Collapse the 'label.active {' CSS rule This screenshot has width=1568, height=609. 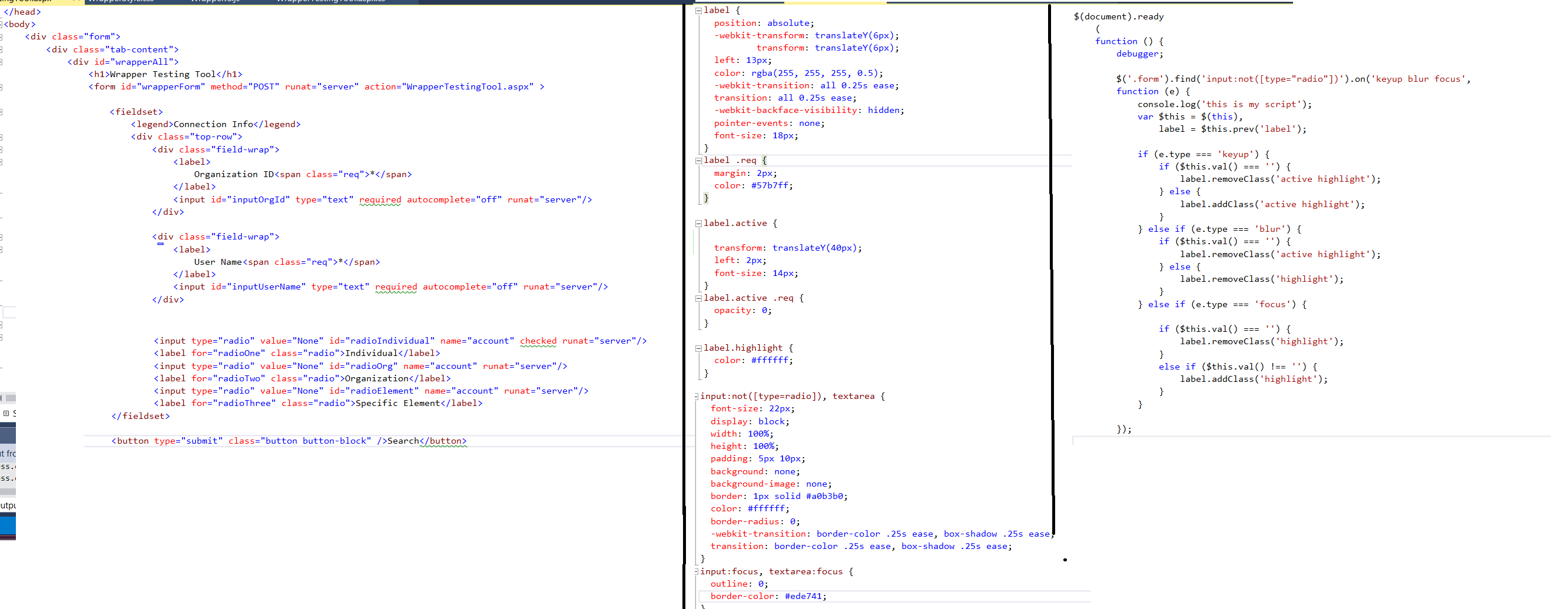point(699,223)
